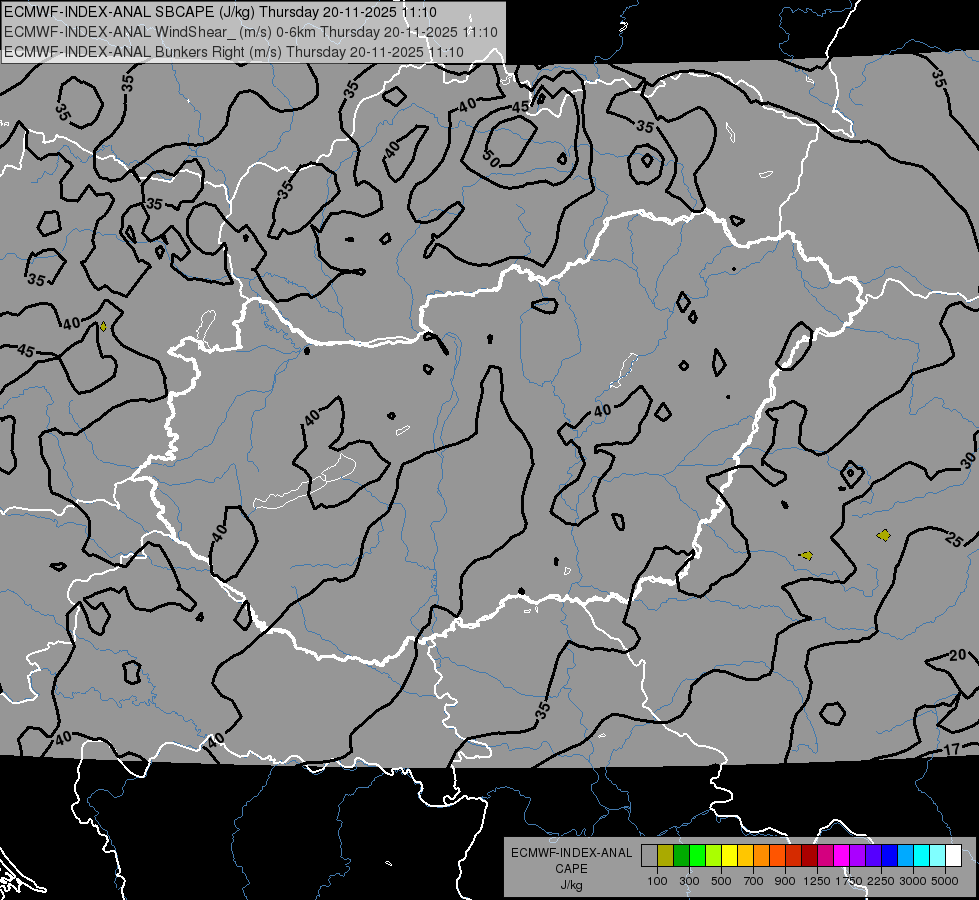The height and width of the screenshot is (900, 979).
Task: Click legend value 3000
Action: [913, 881]
